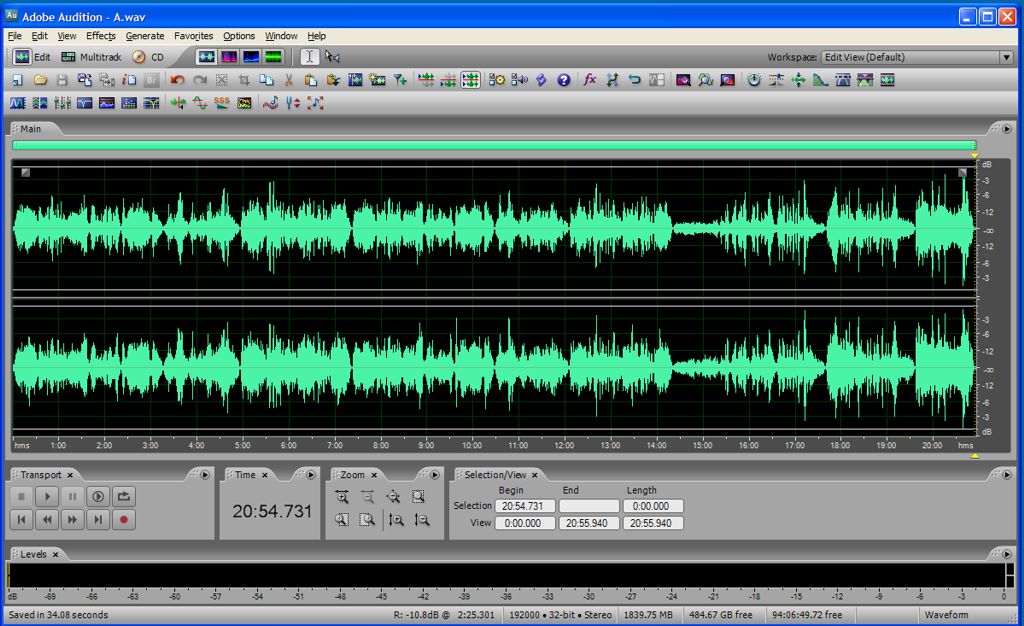This screenshot has width=1024, height=626.
Task: Click the Open file folder icon
Action: (40, 80)
